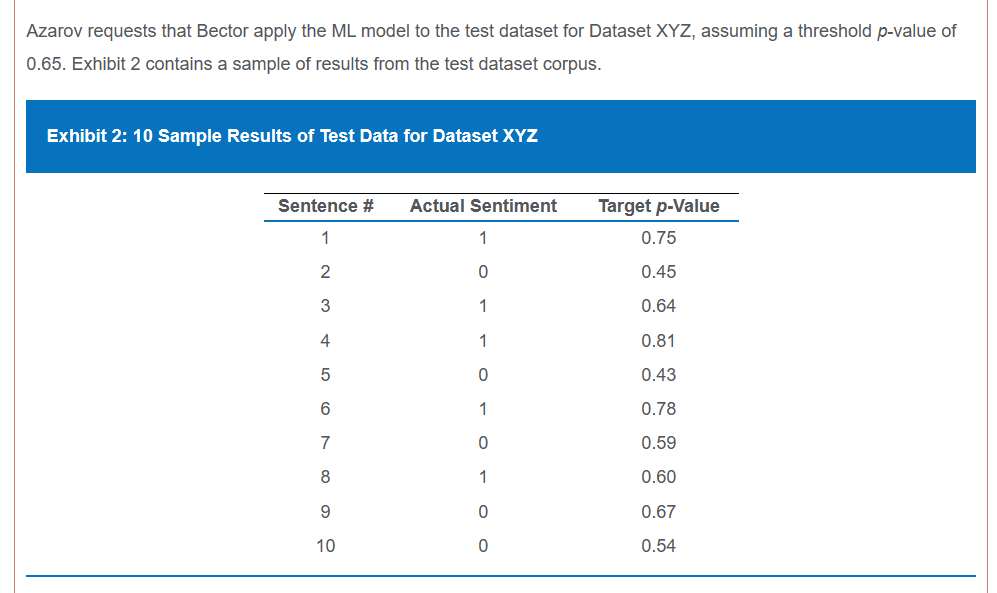
Task: Click the Target p-Value column header
Action: click(658, 206)
